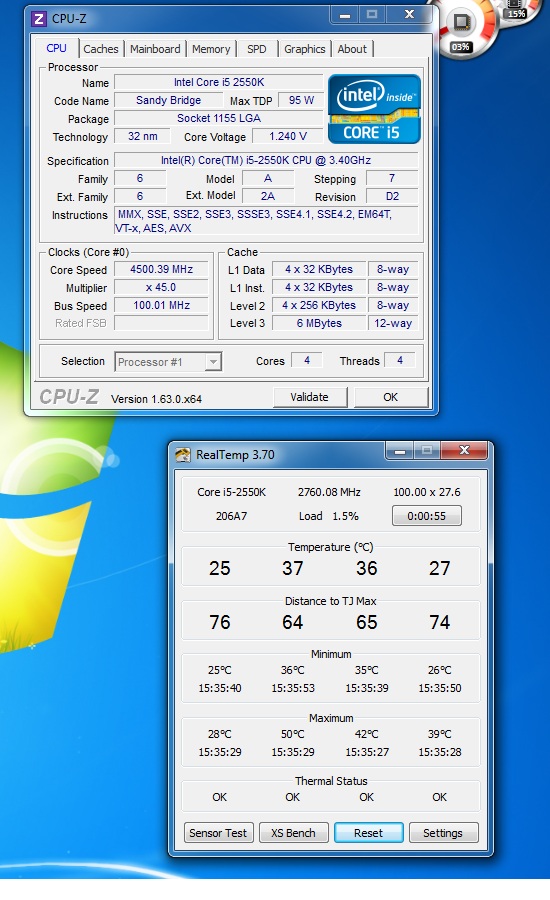Click RealTemp's '2760.08 MHz' reading
Viewport: 550px width, 900px height.
330,492
